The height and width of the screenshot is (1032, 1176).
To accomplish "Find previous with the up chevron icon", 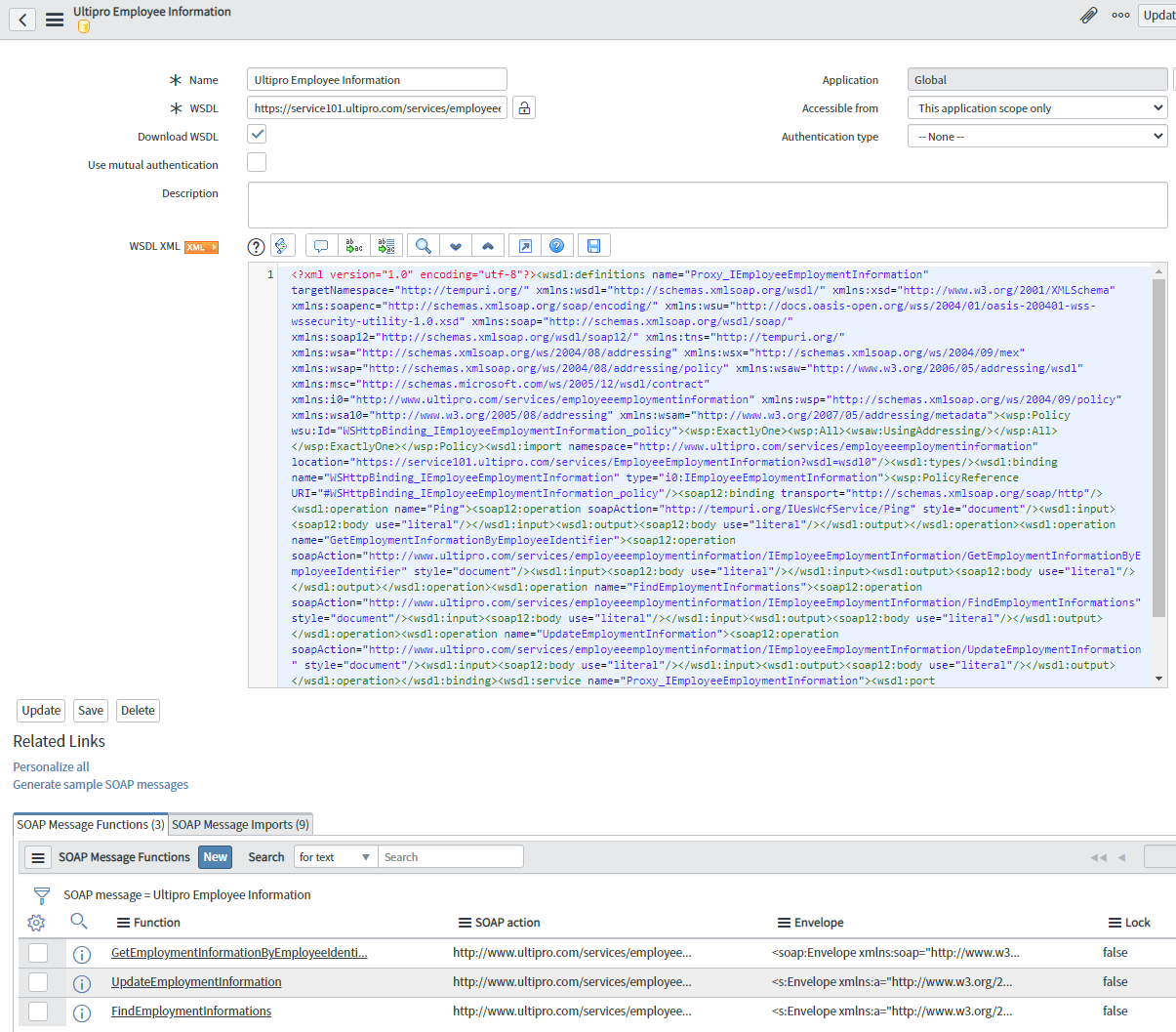I will tap(488, 246).
